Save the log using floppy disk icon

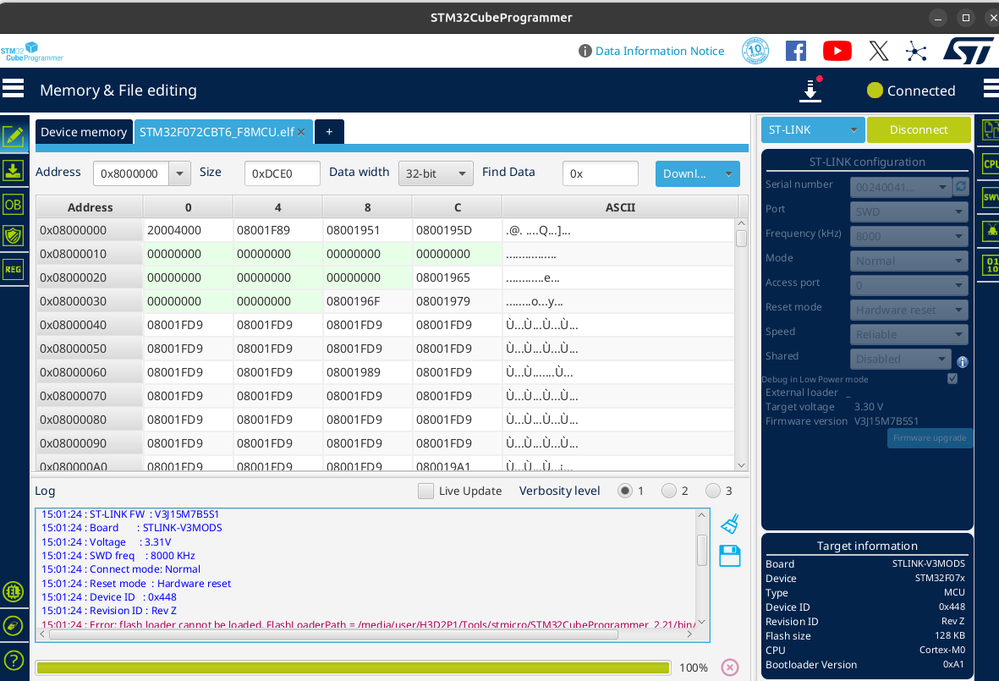click(730, 556)
